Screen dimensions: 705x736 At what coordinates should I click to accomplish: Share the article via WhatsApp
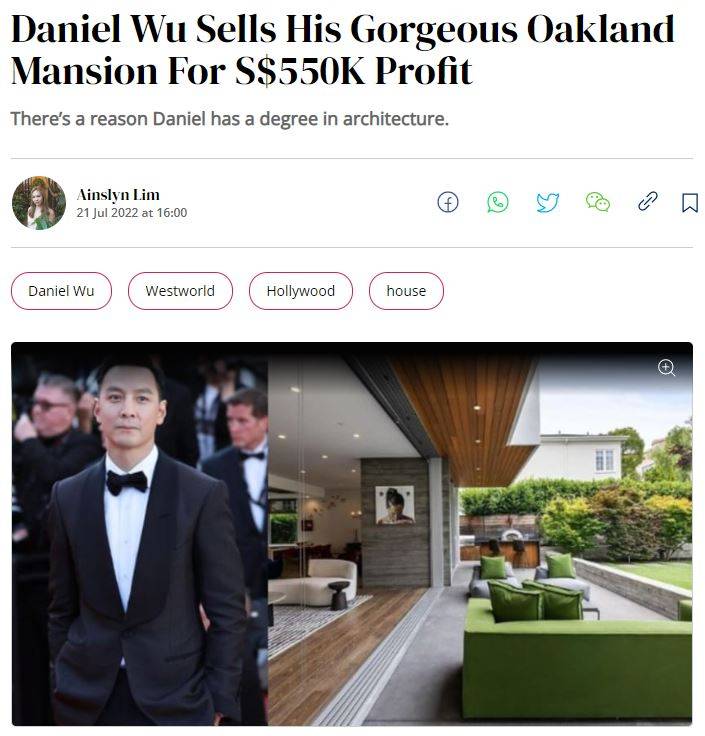498,203
